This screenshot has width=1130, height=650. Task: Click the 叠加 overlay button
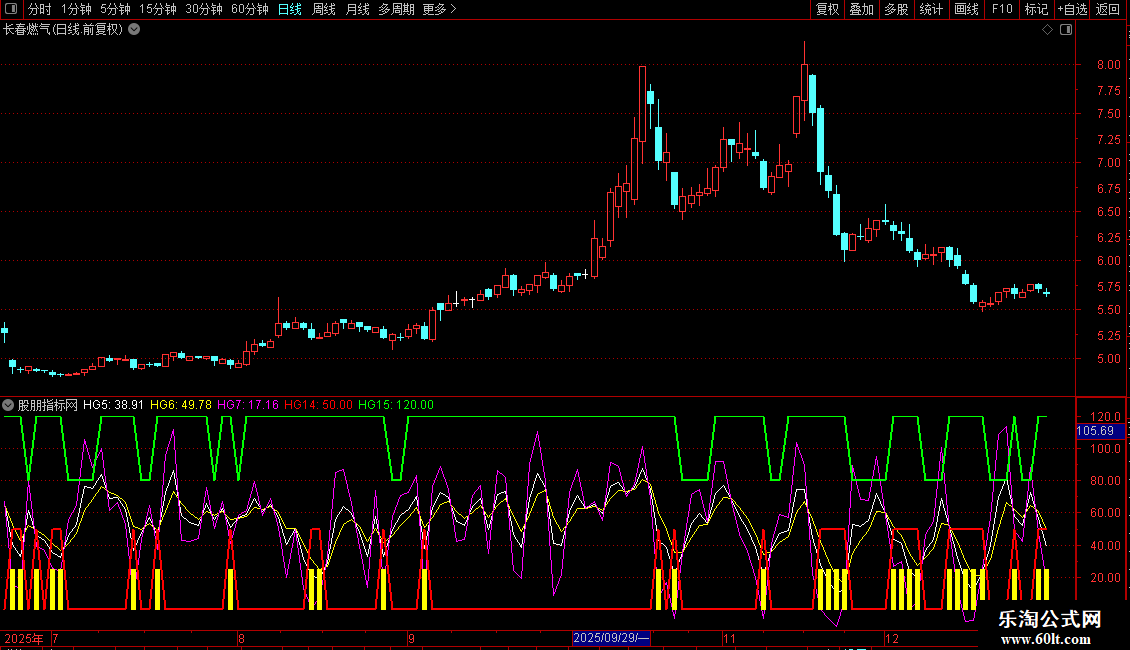pyautogui.click(x=861, y=9)
